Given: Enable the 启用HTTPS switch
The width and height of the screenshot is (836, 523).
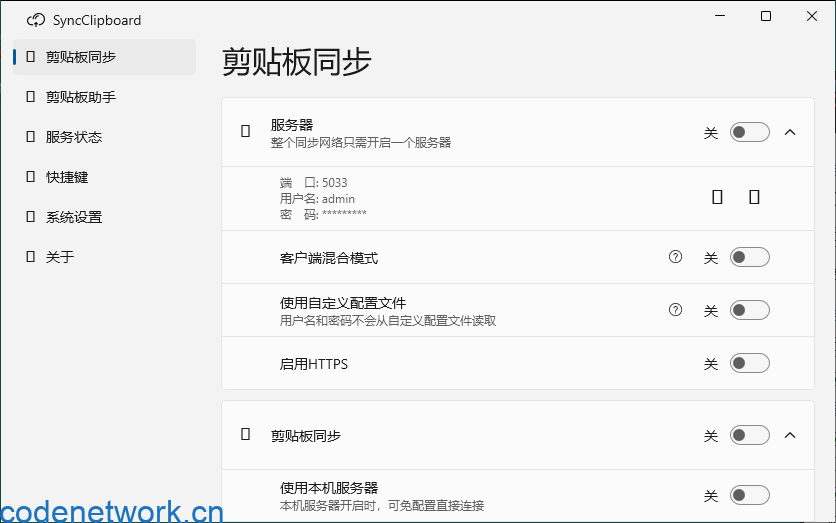Looking at the screenshot, I should (750, 363).
